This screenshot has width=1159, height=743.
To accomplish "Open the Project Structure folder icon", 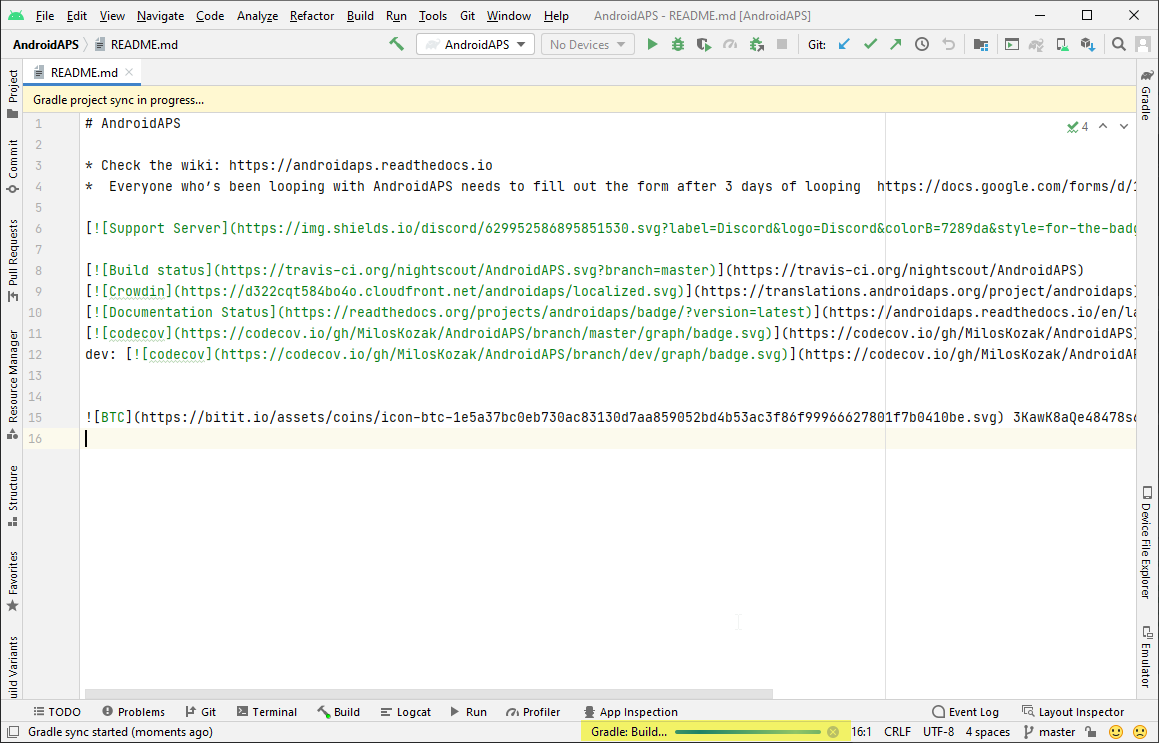I will (981, 44).
